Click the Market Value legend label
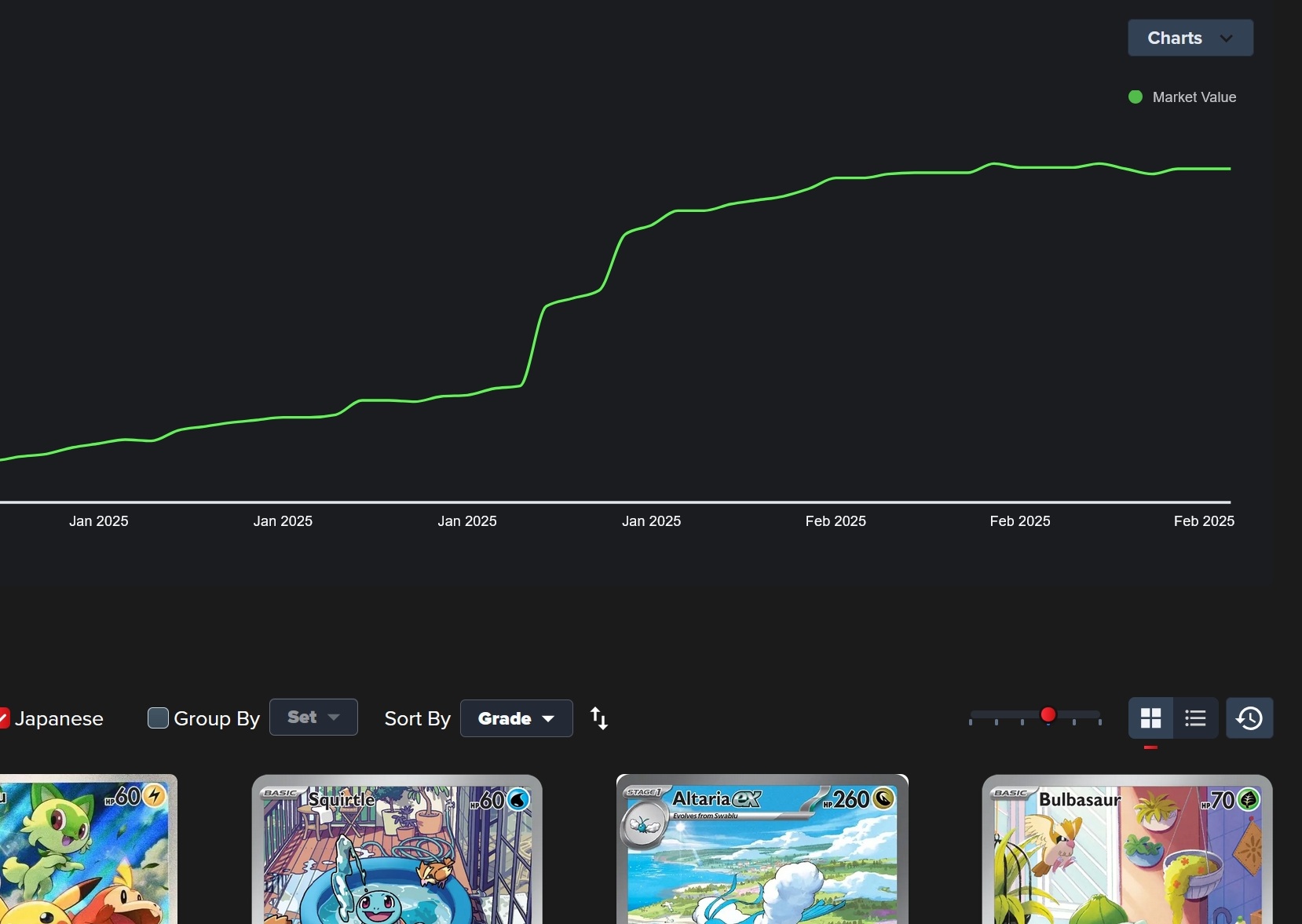1302x924 pixels. click(x=1194, y=97)
